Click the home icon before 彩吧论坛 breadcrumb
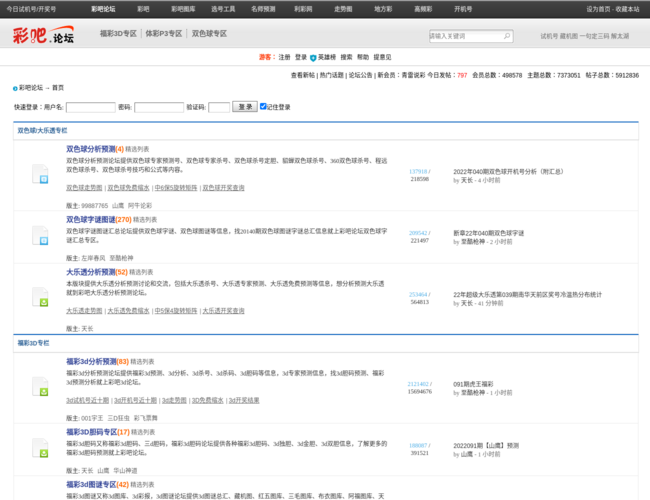The width and height of the screenshot is (650, 500). [x=16, y=88]
